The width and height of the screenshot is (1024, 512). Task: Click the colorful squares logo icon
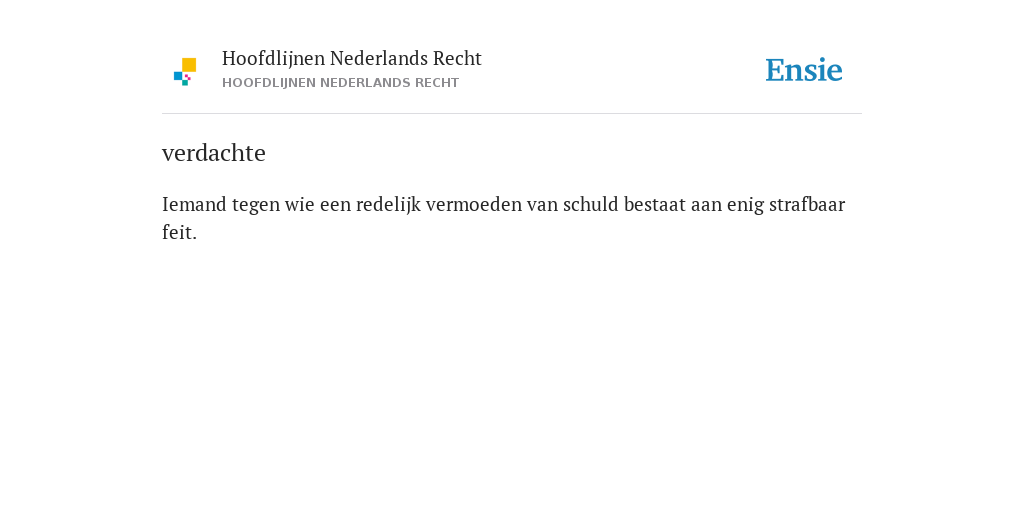[x=185, y=72]
